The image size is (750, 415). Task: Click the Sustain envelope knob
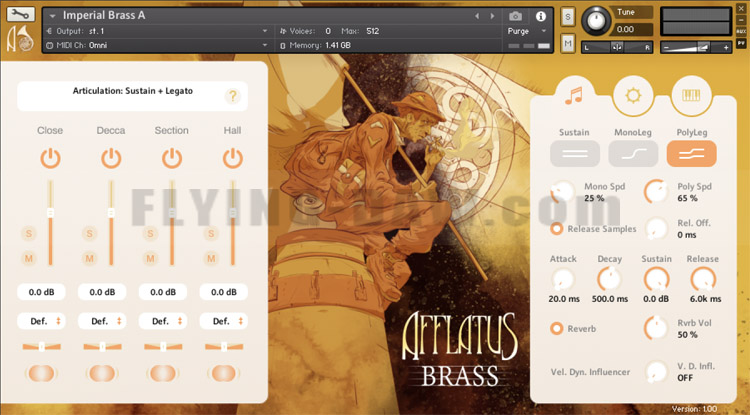[656, 279]
